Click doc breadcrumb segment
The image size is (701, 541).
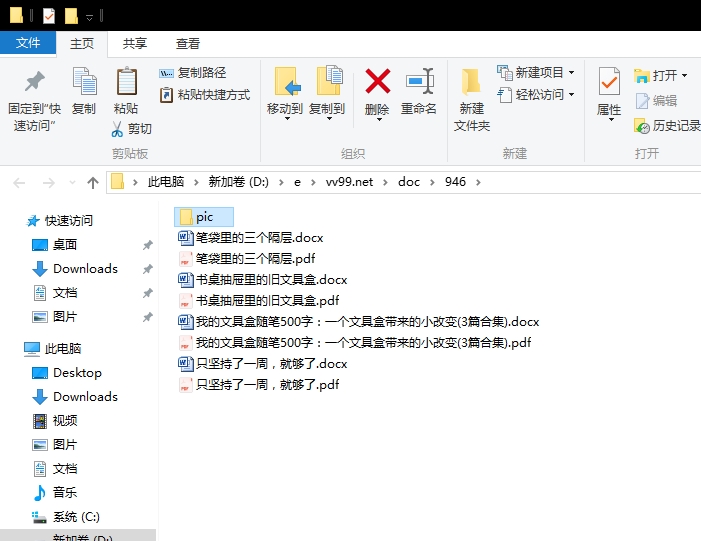coord(409,182)
